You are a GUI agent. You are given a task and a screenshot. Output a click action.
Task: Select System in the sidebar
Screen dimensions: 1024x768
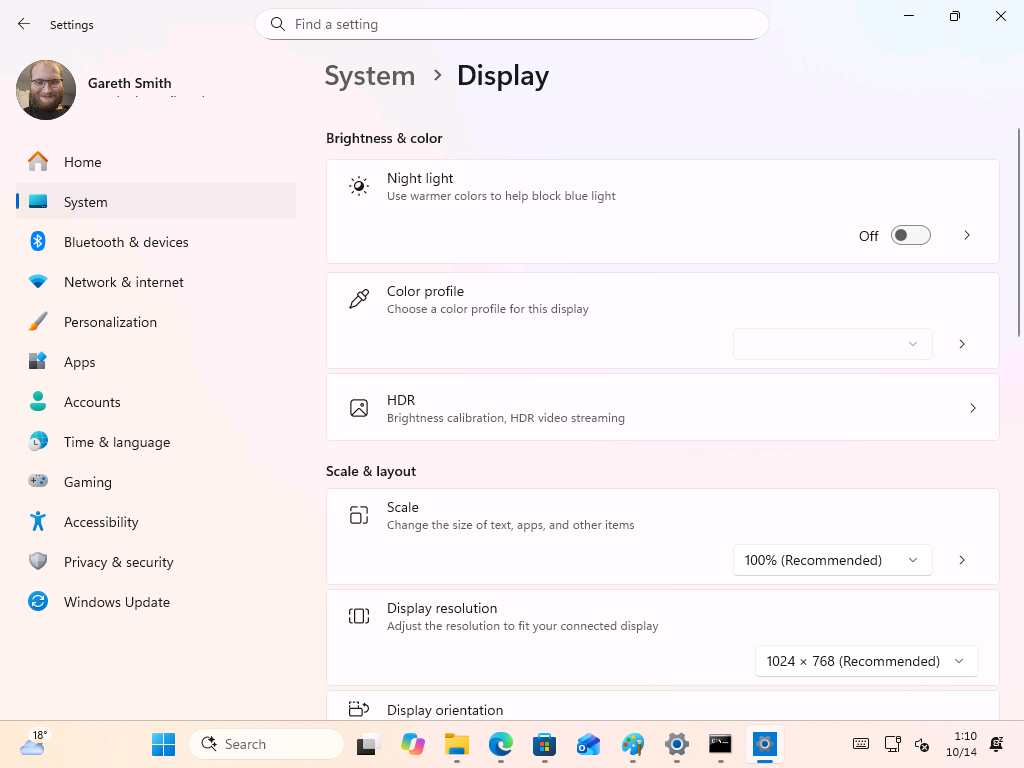click(155, 202)
